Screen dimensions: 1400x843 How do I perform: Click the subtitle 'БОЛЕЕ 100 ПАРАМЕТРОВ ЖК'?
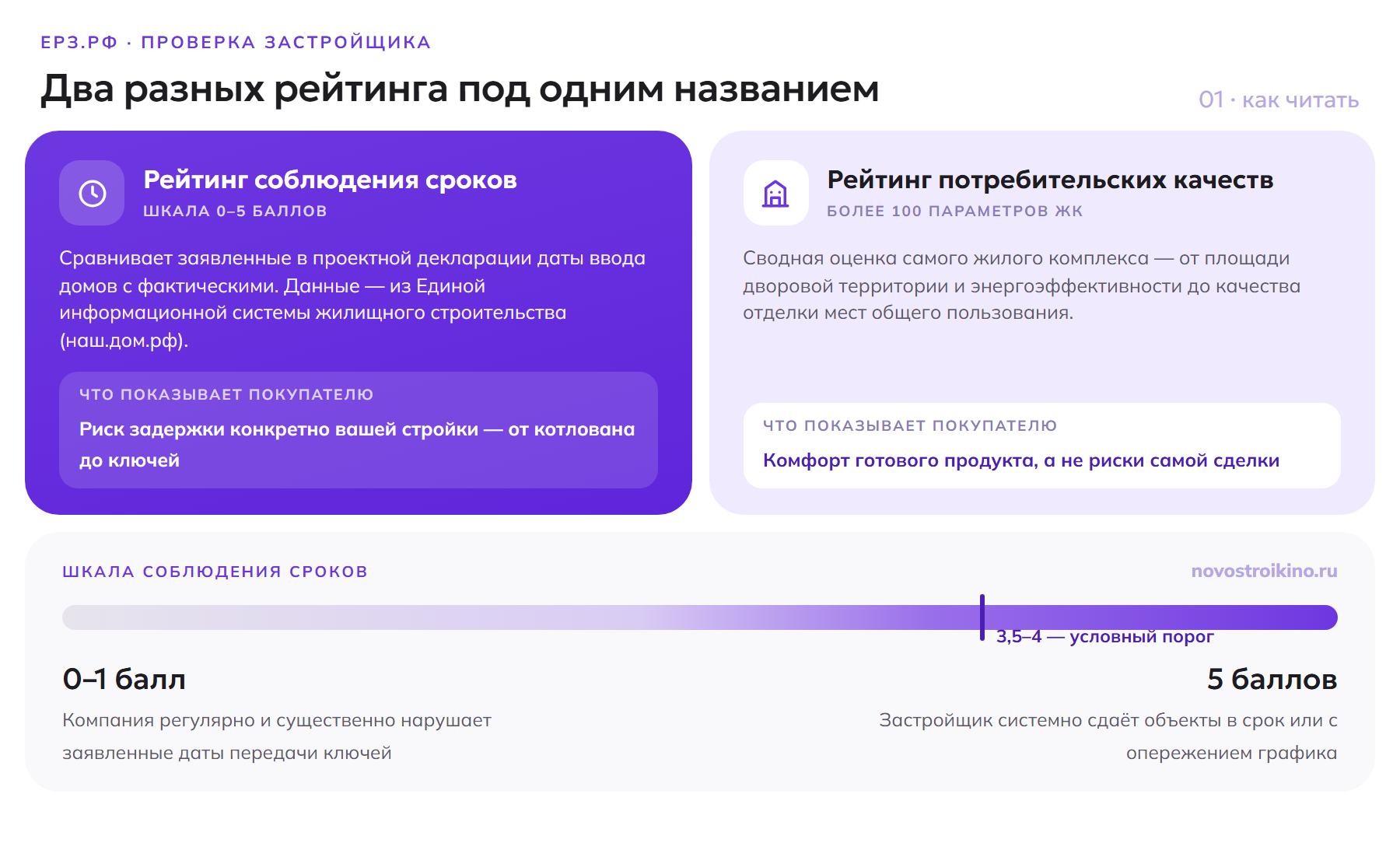tap(955, 211)
